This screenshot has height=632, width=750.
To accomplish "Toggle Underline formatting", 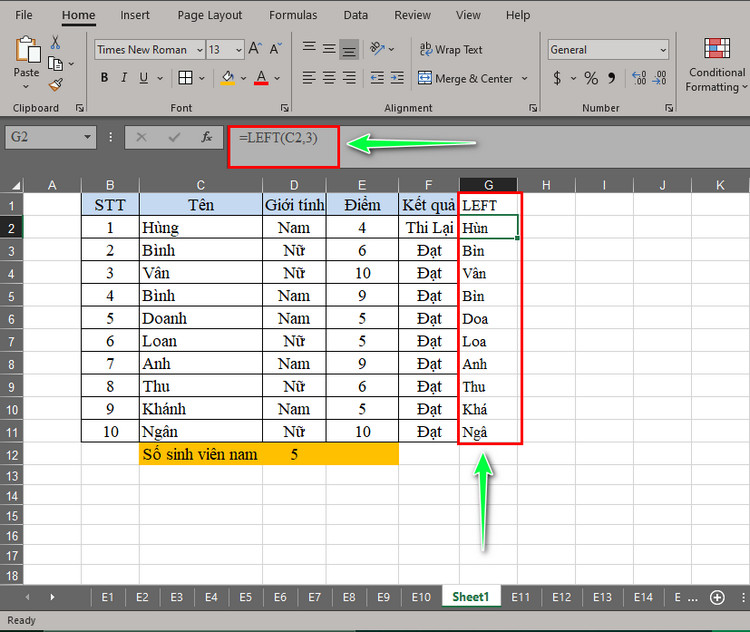I will 143,78.
